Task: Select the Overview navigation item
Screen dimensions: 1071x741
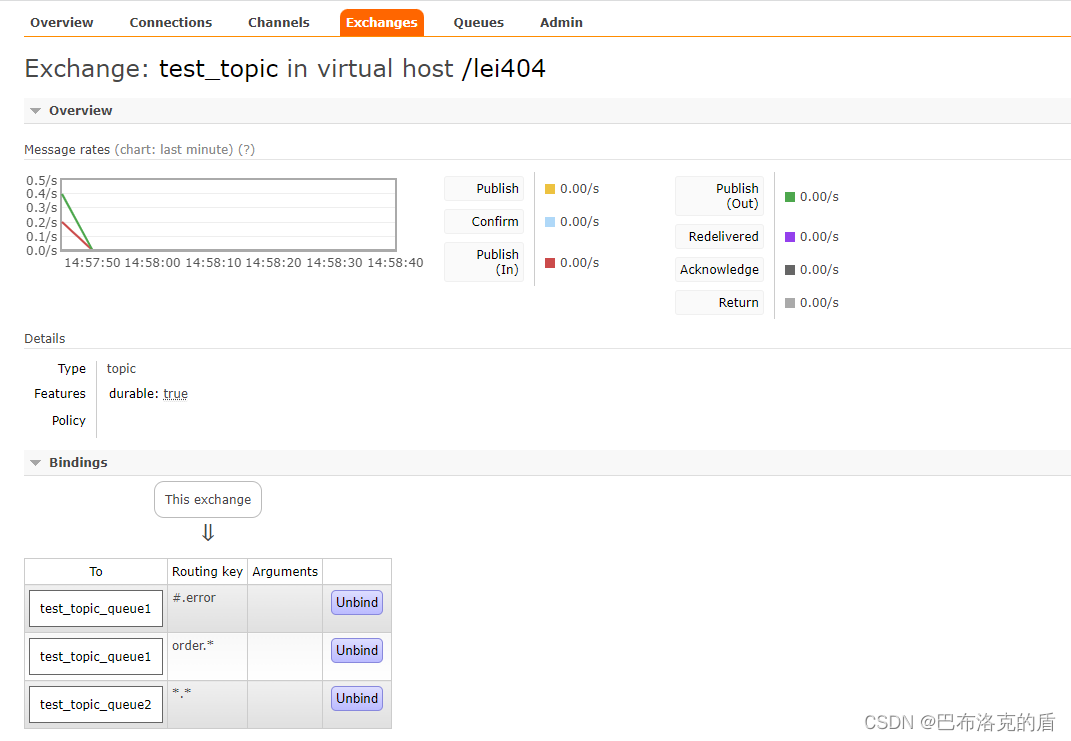Action: click(61, 22)
